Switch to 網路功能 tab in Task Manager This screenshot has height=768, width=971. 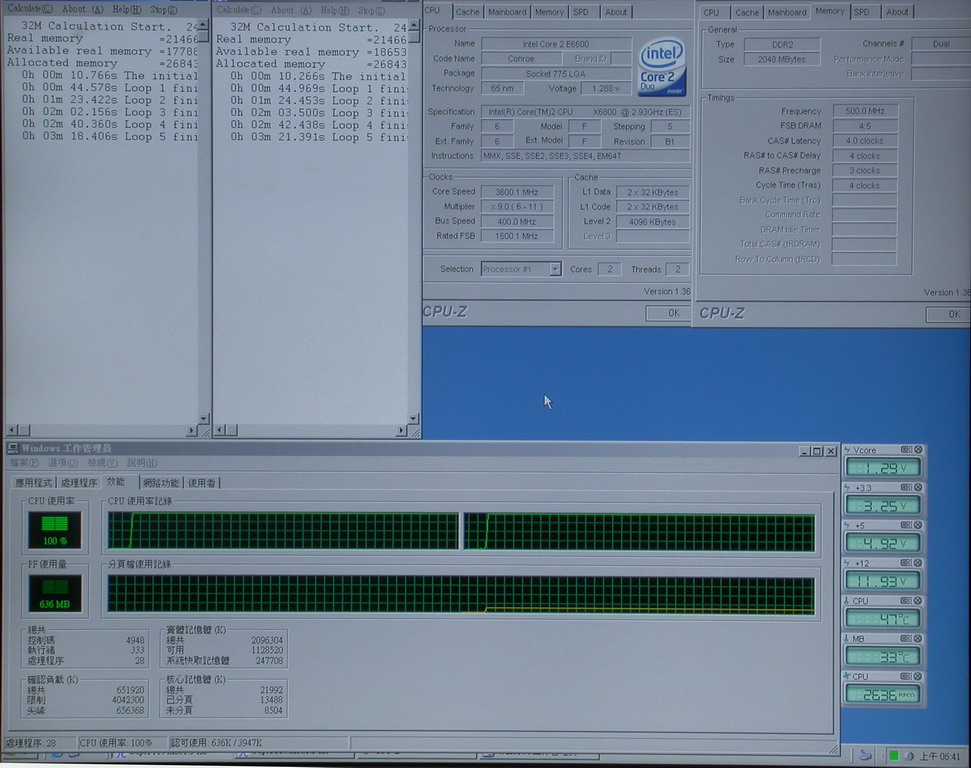161,483
